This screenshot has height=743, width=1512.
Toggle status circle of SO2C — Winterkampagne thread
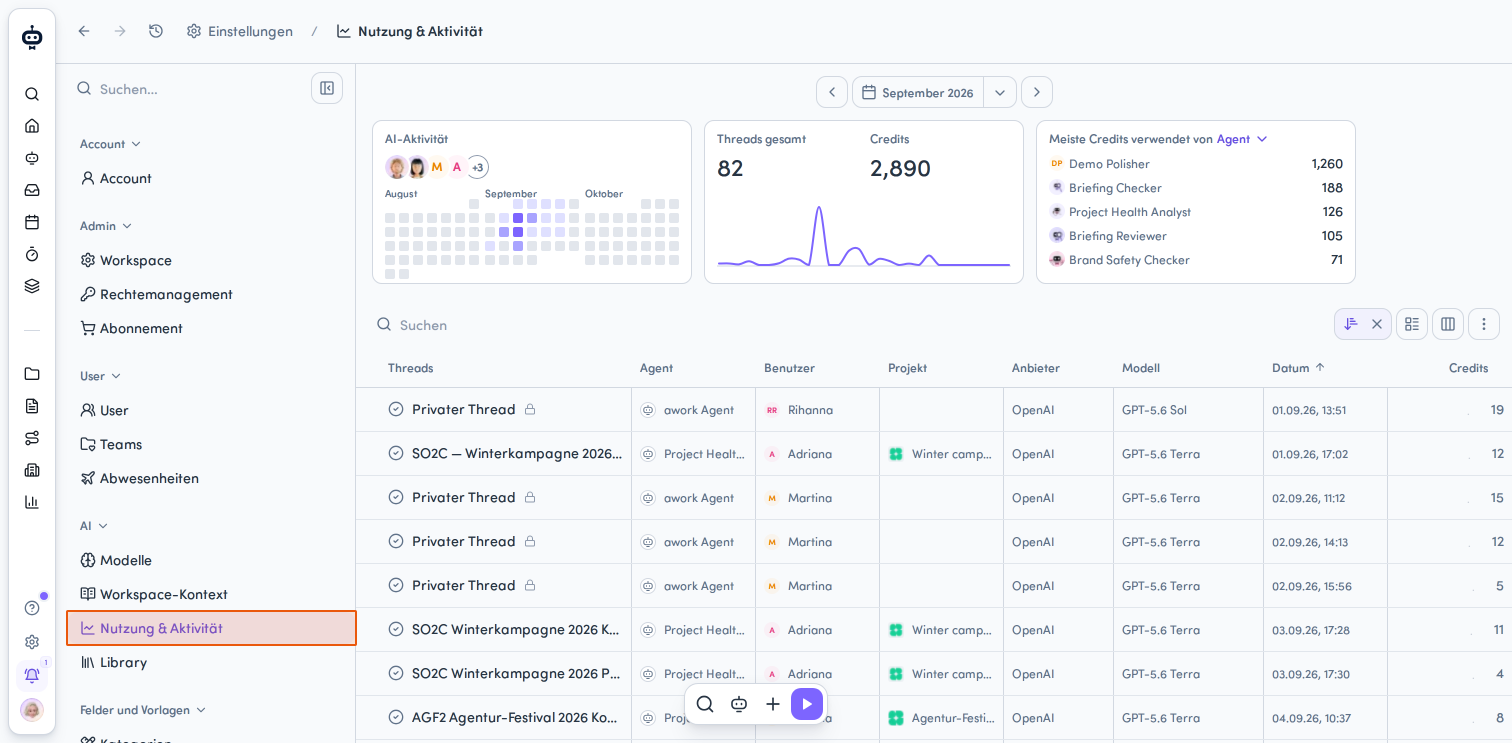click(x=396, y=453)
